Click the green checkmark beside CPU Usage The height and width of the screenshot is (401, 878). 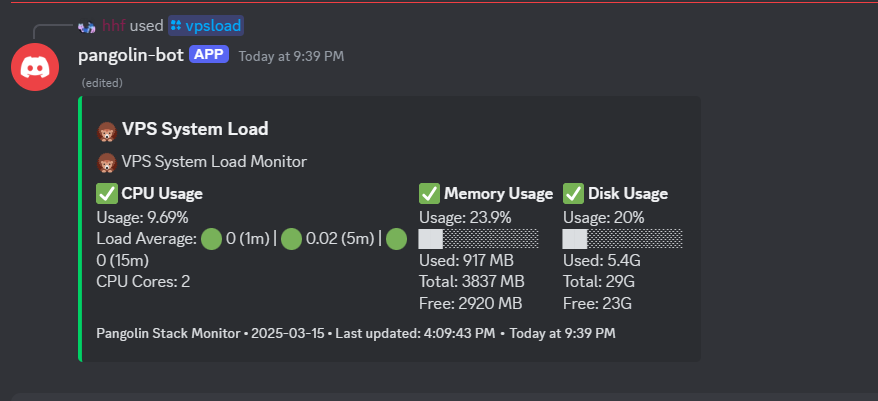point(107,194)
